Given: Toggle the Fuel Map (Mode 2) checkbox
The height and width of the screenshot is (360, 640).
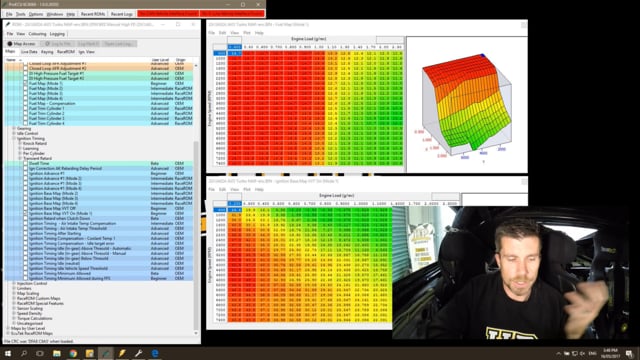Looking at the screenshot, I should point(25,88).
